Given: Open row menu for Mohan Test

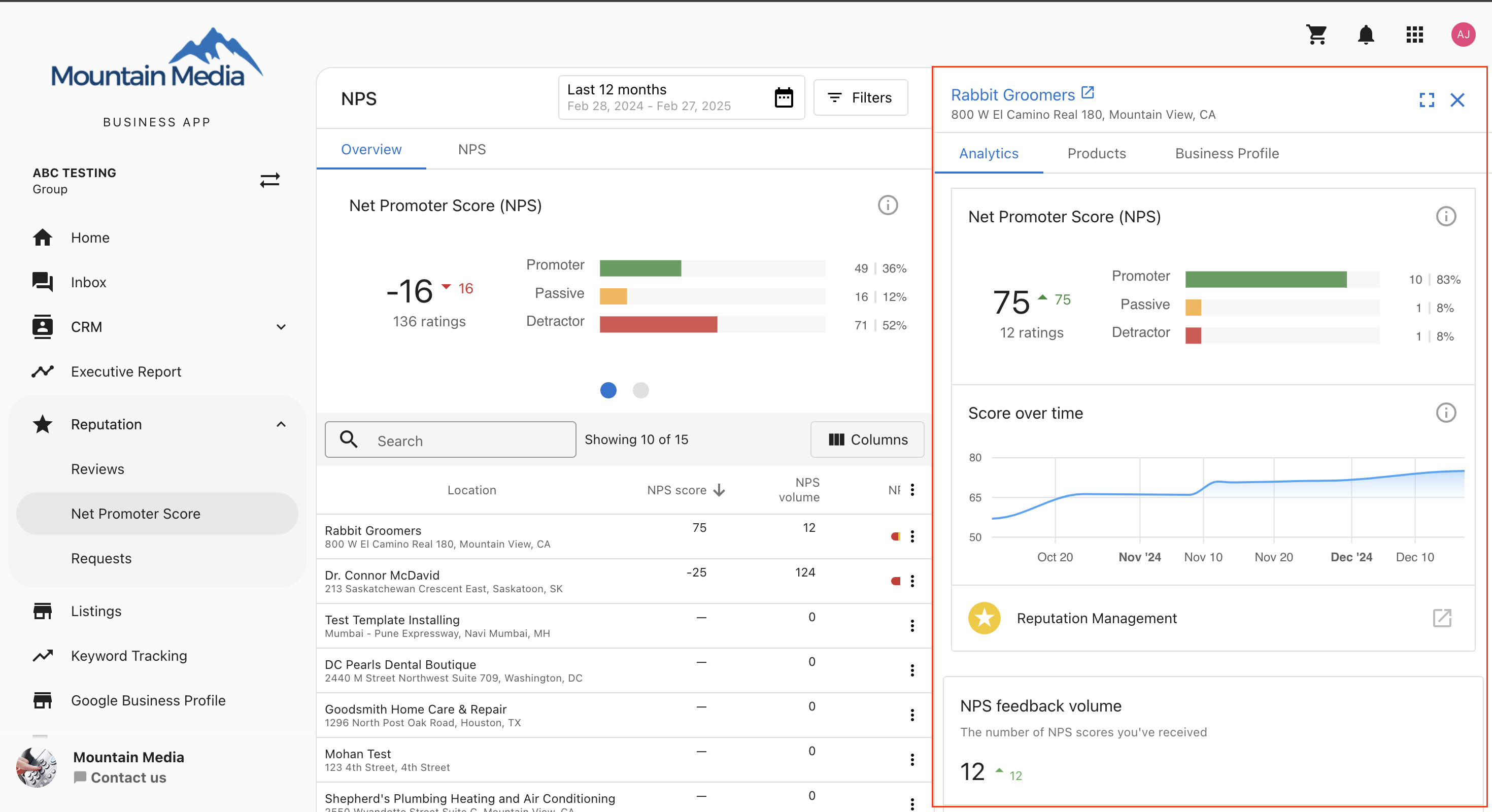Looking at the screenshot, I should tap(912, 759).
